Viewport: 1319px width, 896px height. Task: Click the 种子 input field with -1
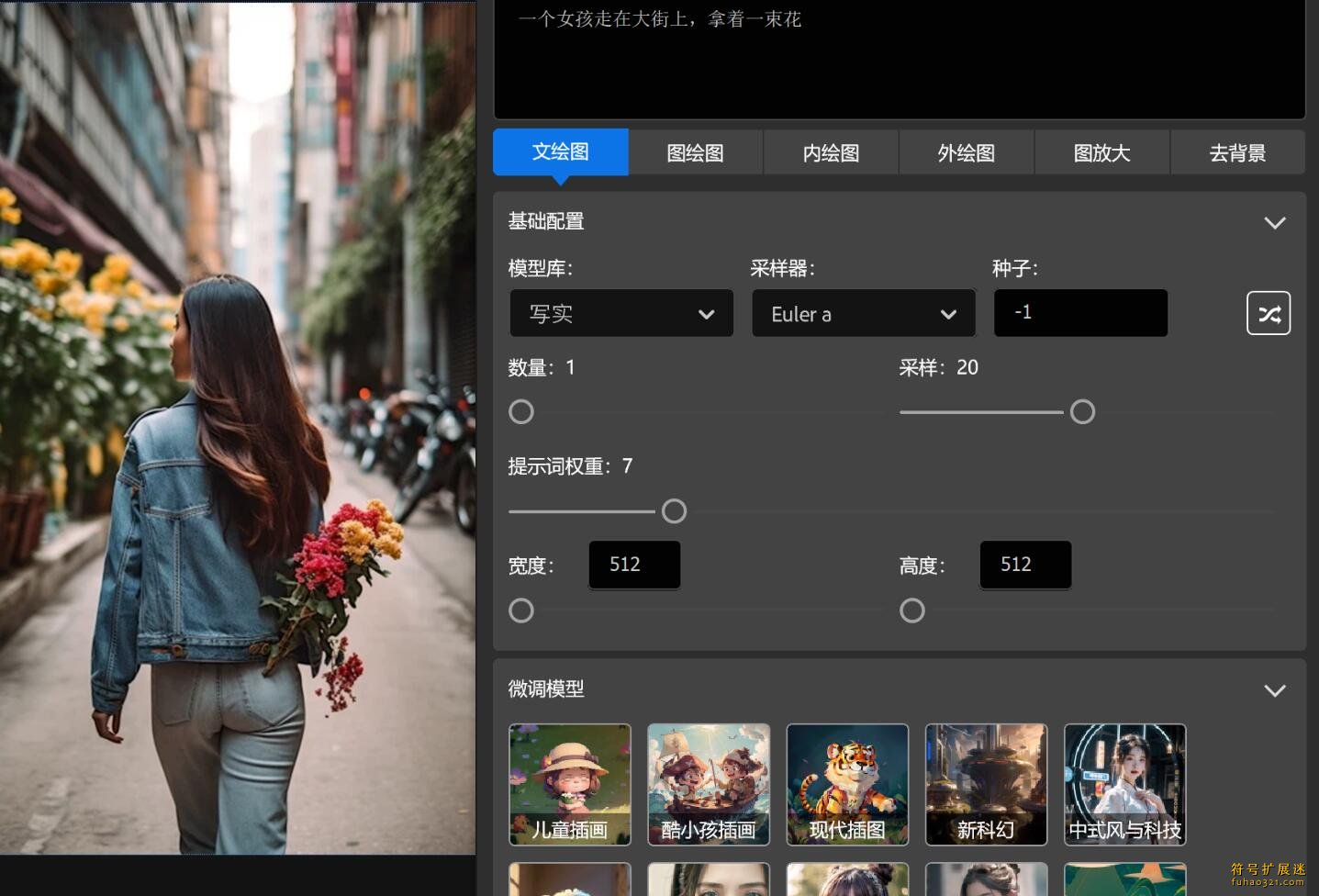click(1080, 313)
